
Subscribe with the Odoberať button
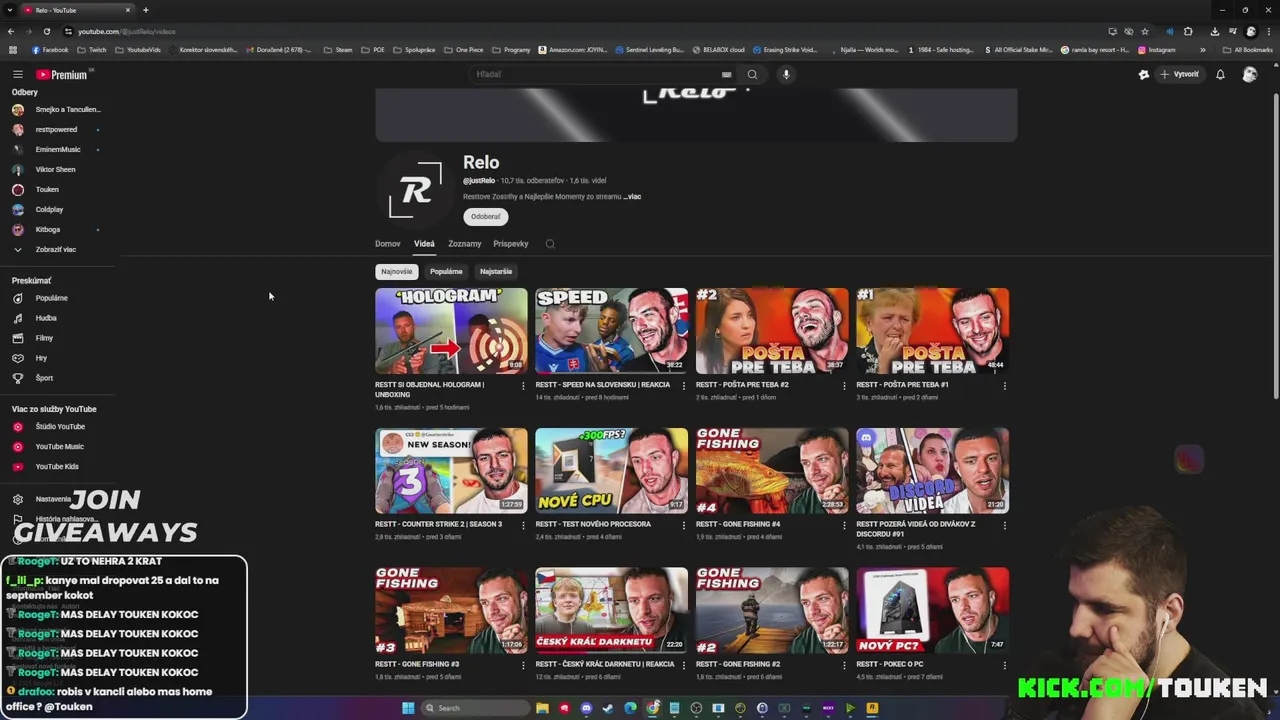[485, 216]
